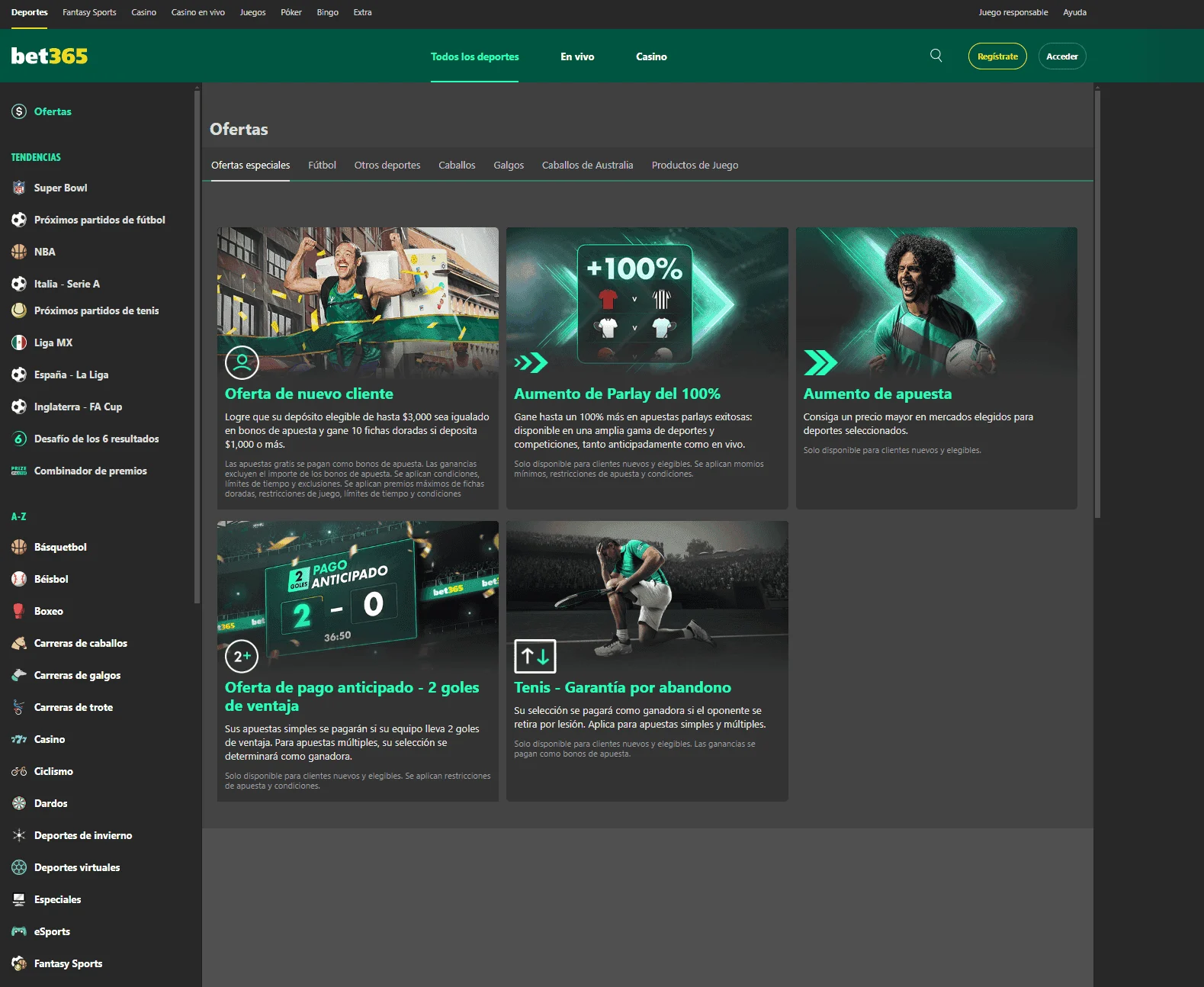Viewport: 1204px width, 987px height.
Task: Switch to the Fútbol tab
Action: (322, 165)
